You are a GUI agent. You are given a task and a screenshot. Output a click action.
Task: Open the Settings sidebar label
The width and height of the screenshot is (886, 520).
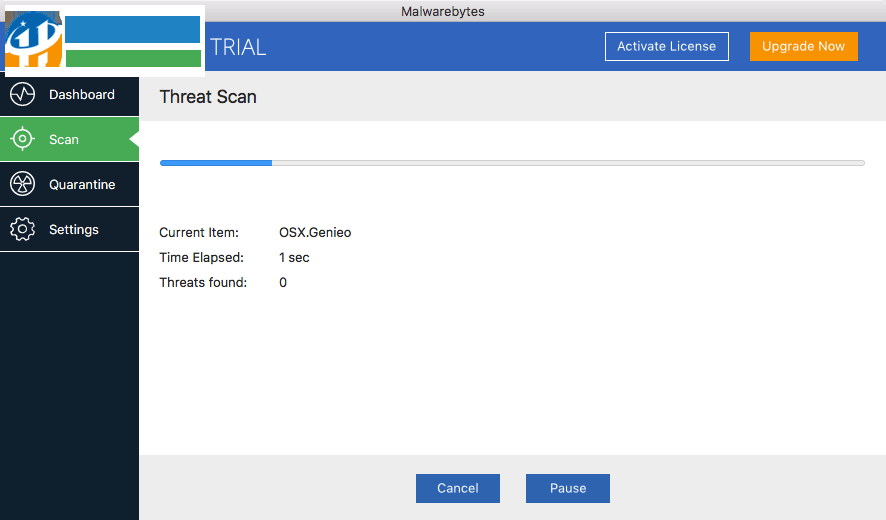tap(74, 229)
